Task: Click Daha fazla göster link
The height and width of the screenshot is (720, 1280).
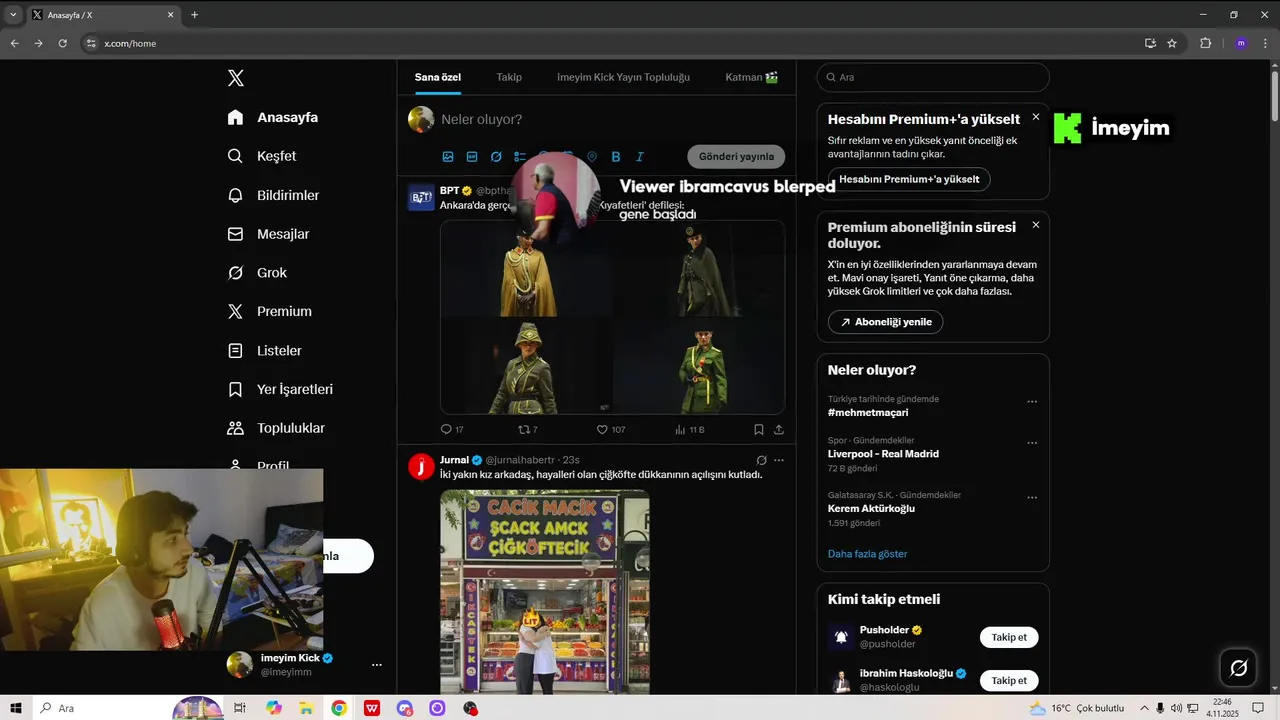Action: click(x=867, y=554)
